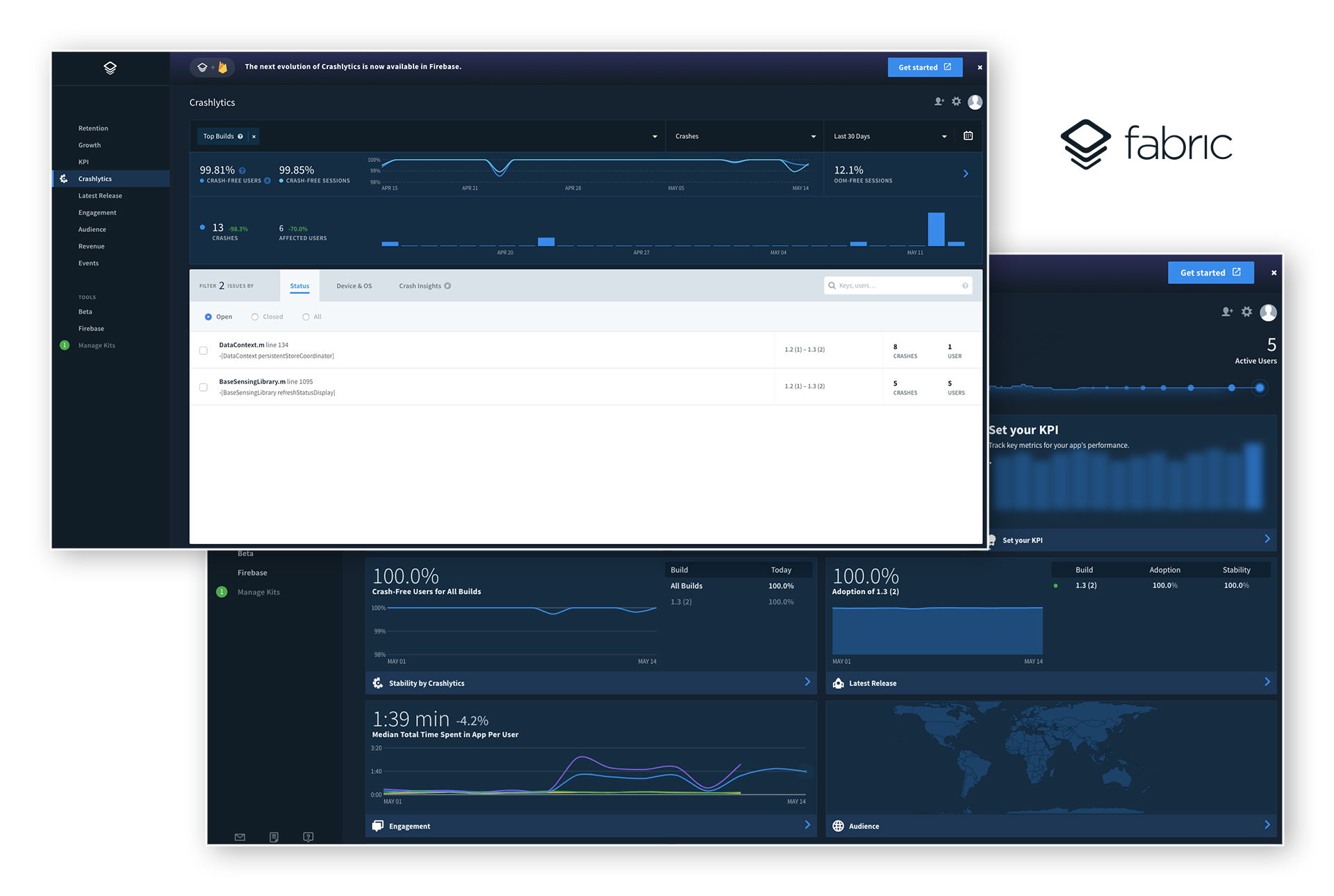Select the Closed status radio button

255,317
